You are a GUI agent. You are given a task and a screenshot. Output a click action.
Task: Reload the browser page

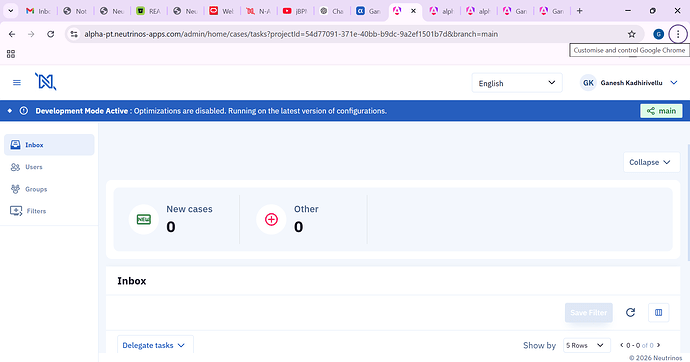point(51,34)
